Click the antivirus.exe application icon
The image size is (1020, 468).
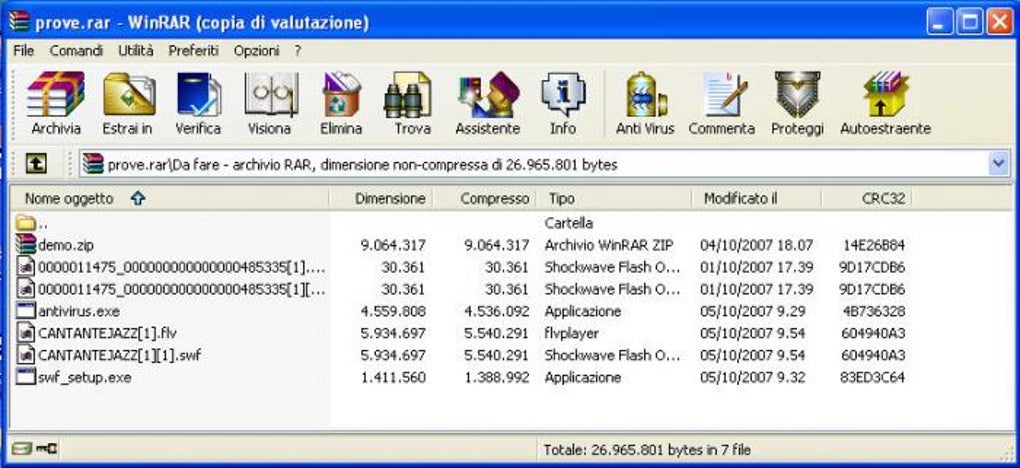pos(25,311)
